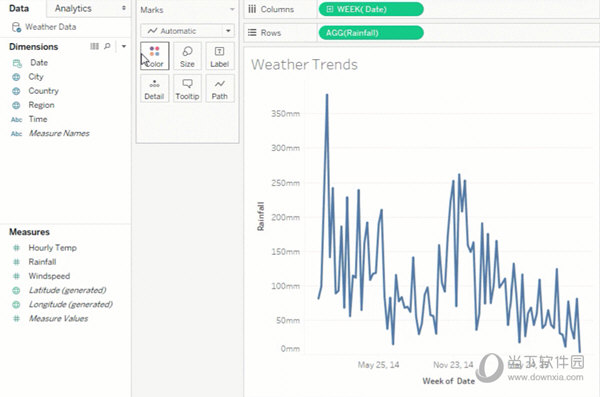The width and height of the screenshot is (600, 397).
Task: Click the Week of Date axis title
Action: (x=448, y=381)
